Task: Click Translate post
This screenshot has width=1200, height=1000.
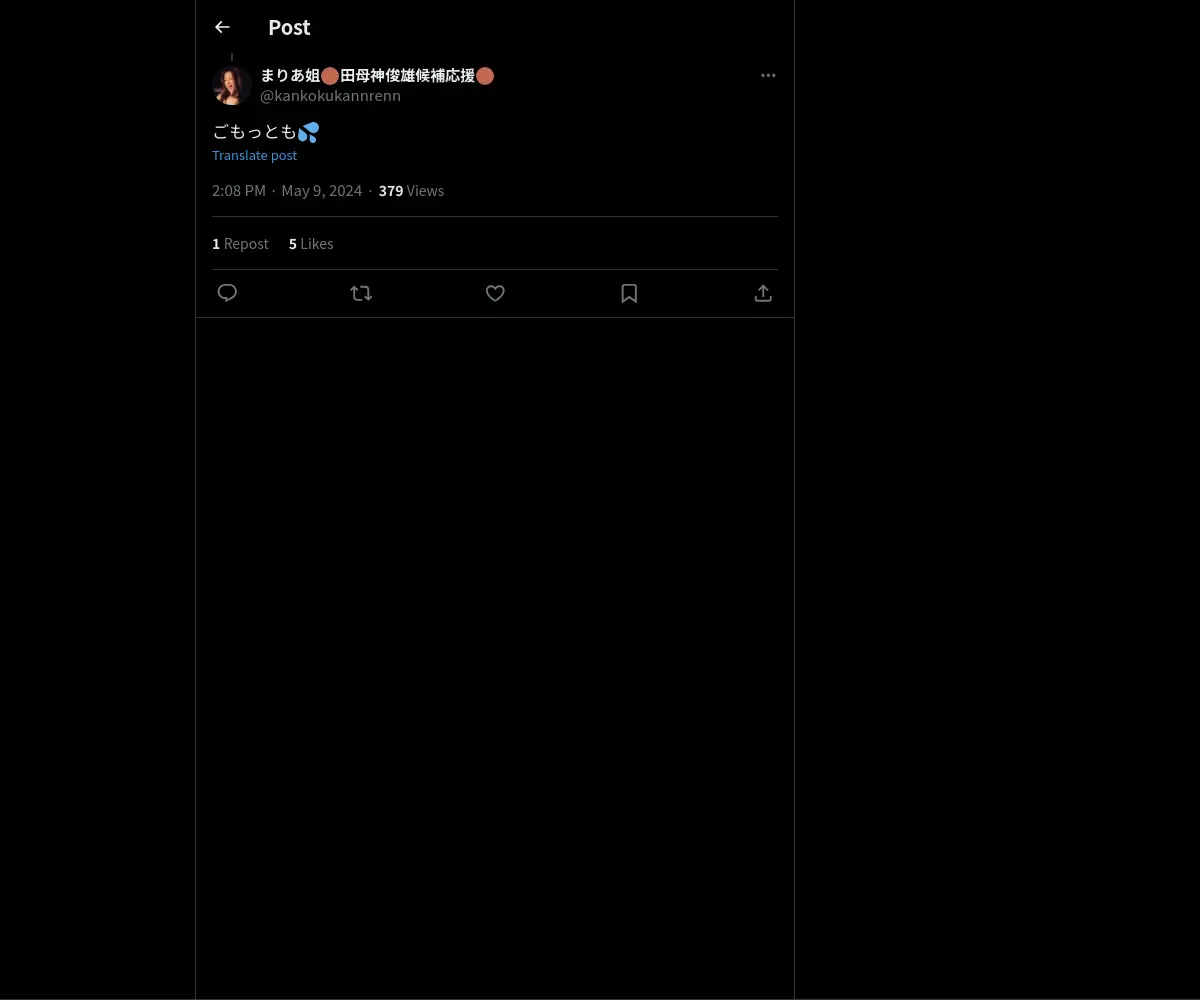Action: [x=254, y=155]
